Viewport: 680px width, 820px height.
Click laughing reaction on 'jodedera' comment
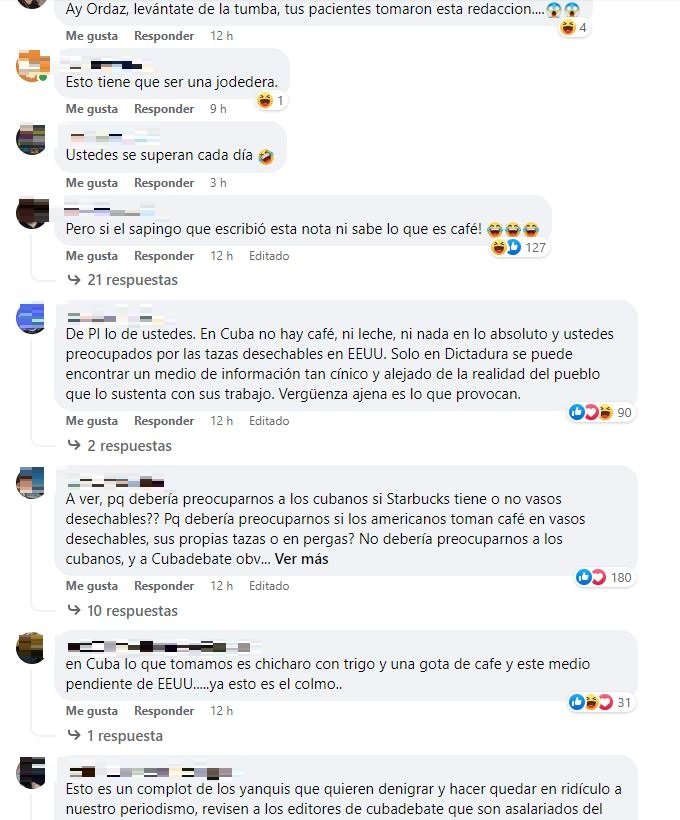[271, 100]
